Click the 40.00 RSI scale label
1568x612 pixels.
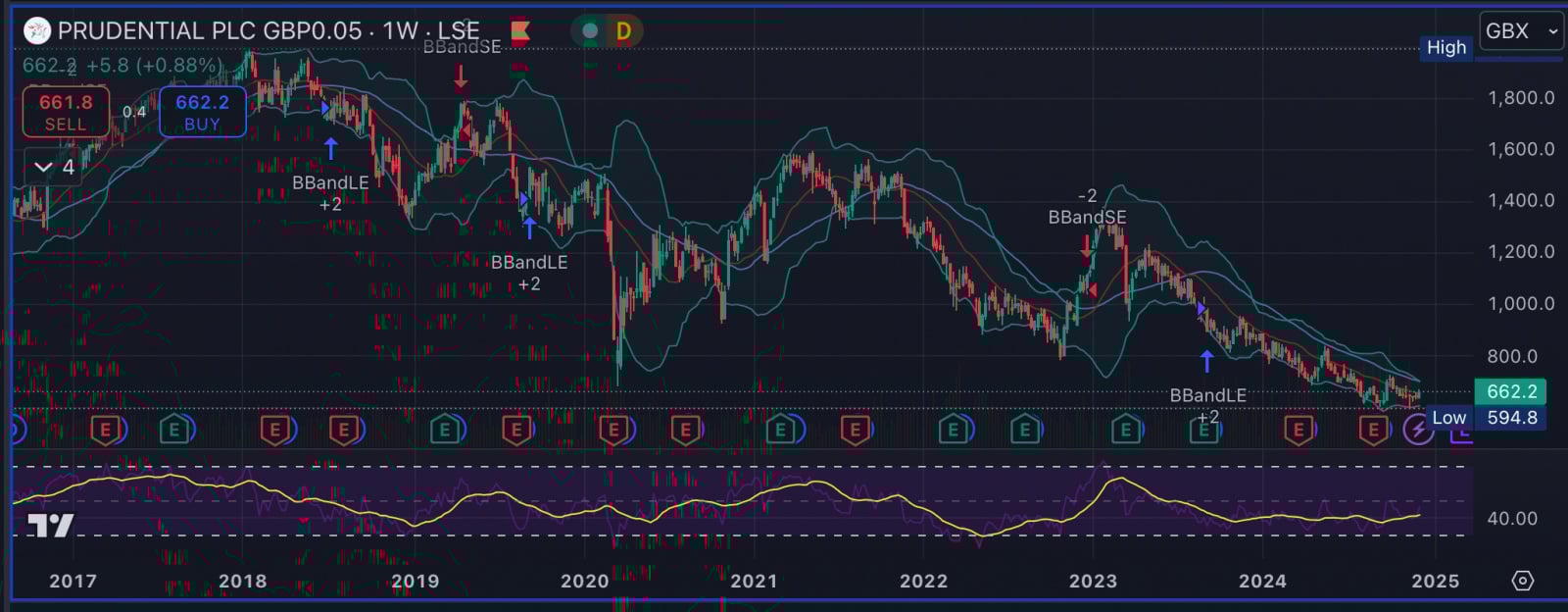1512,519
